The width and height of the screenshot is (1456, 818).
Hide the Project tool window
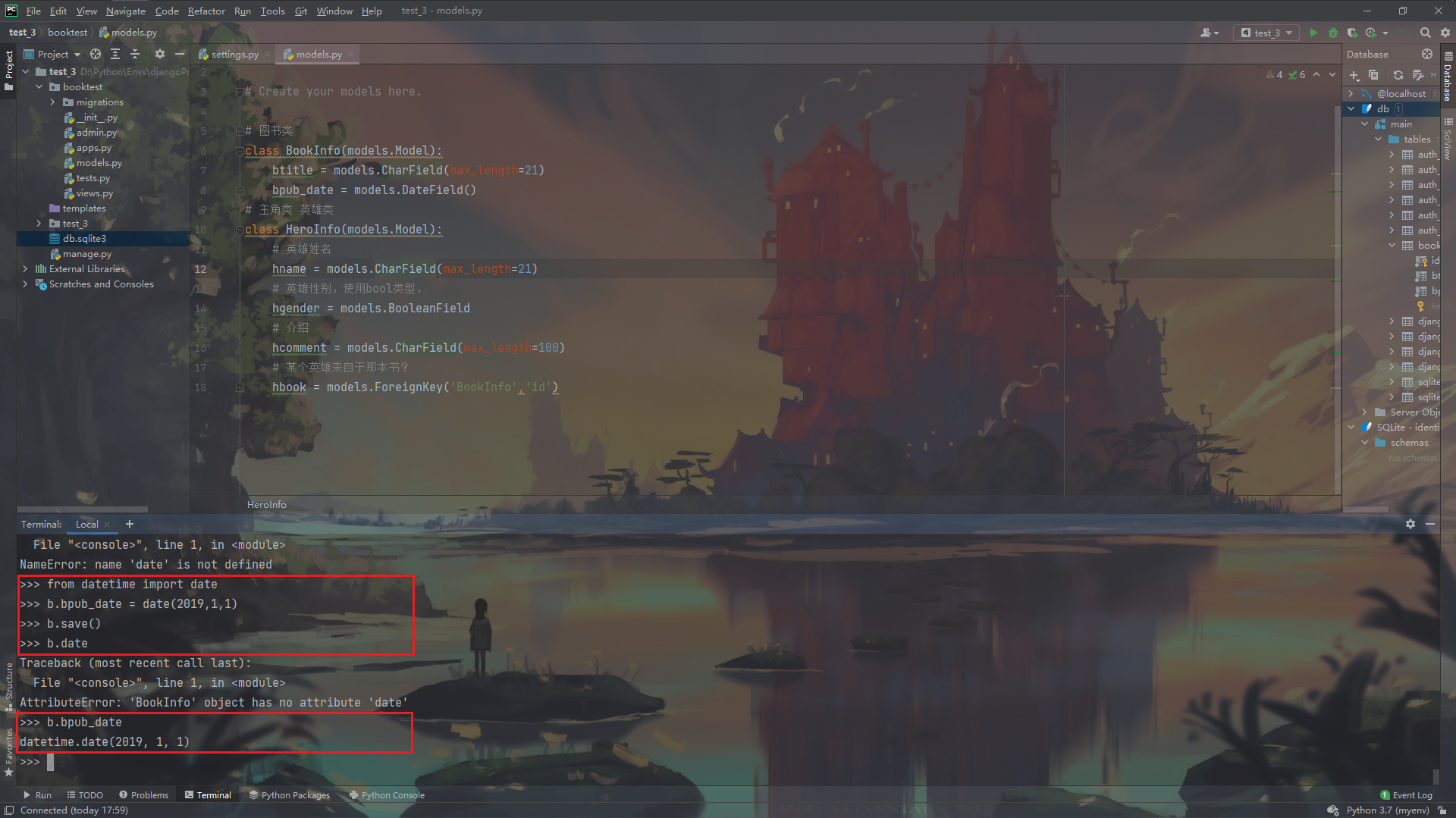click(x=180, y=54)
